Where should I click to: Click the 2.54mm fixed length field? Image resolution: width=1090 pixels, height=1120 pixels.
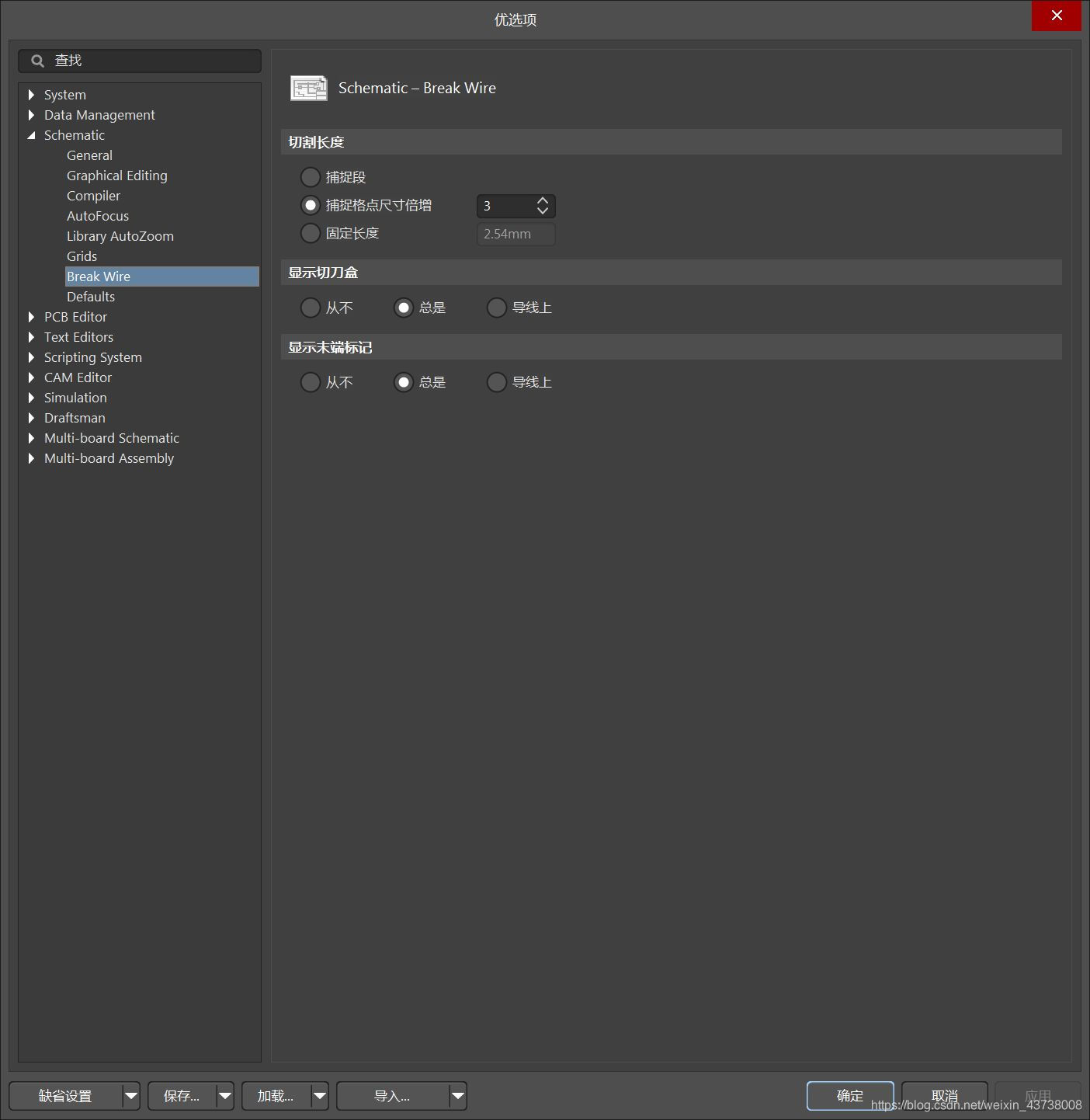click(516, 234)
